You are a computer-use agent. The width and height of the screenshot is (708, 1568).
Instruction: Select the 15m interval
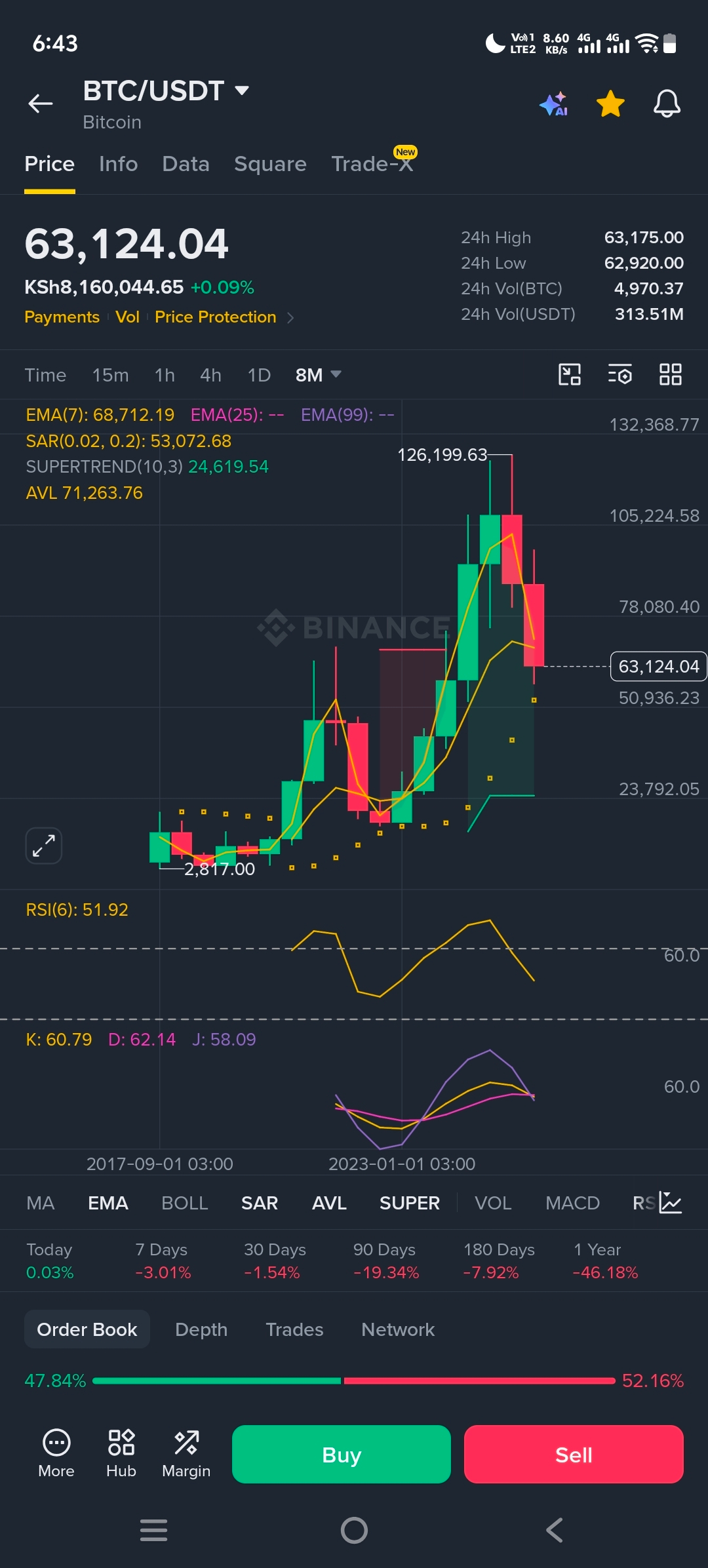click(x=111, y=375)
